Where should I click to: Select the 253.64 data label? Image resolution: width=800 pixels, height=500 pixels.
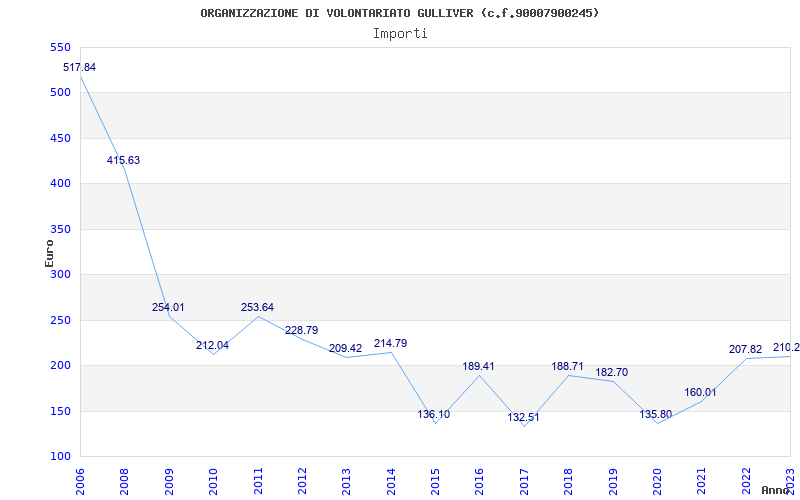pos(257,308)
